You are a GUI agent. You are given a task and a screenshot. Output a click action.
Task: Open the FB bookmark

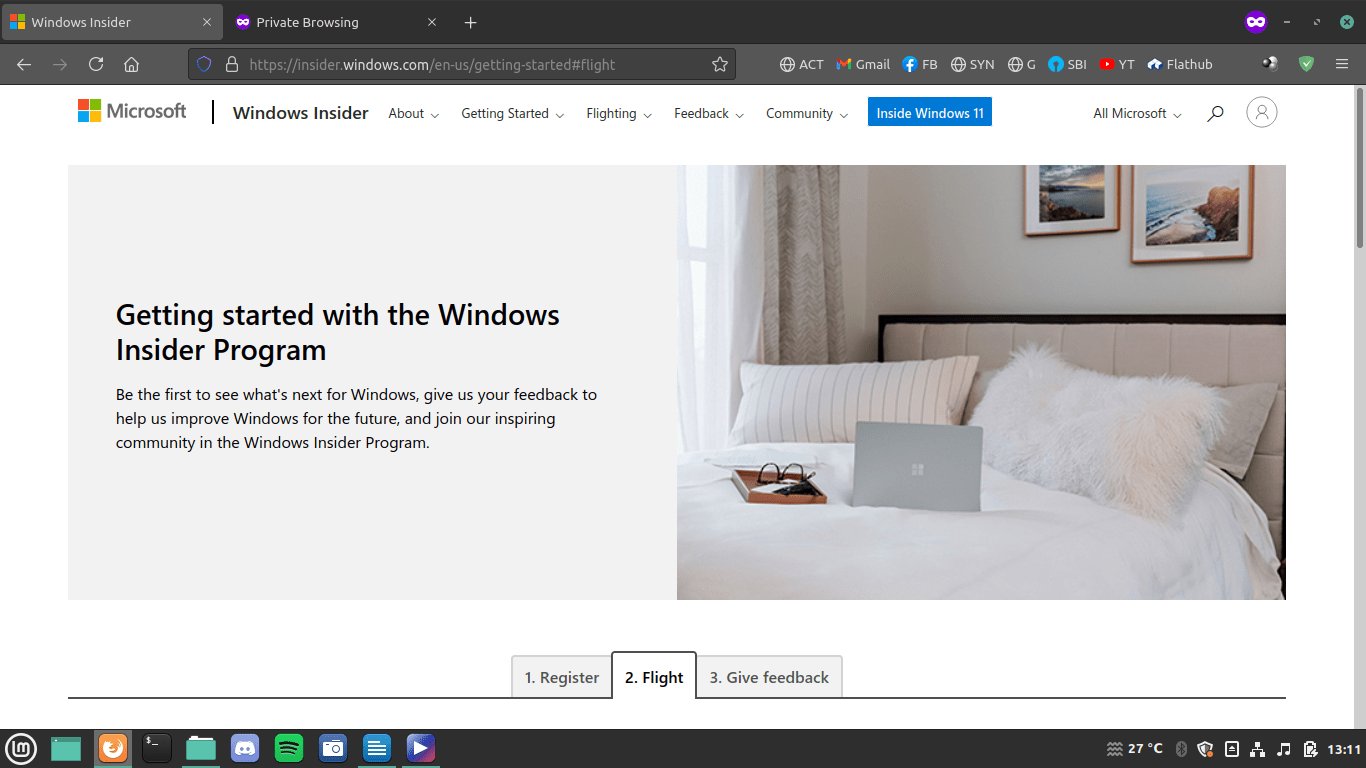click(920, 64)
